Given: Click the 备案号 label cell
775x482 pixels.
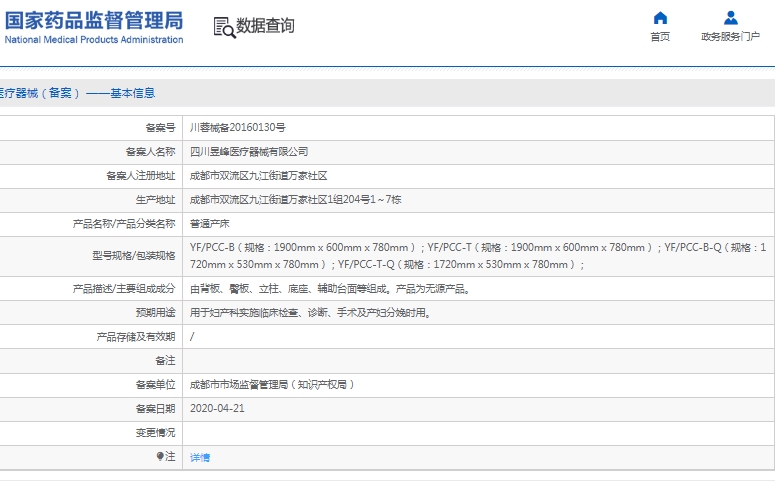Looking at the screenshot, I should [160, 128].
